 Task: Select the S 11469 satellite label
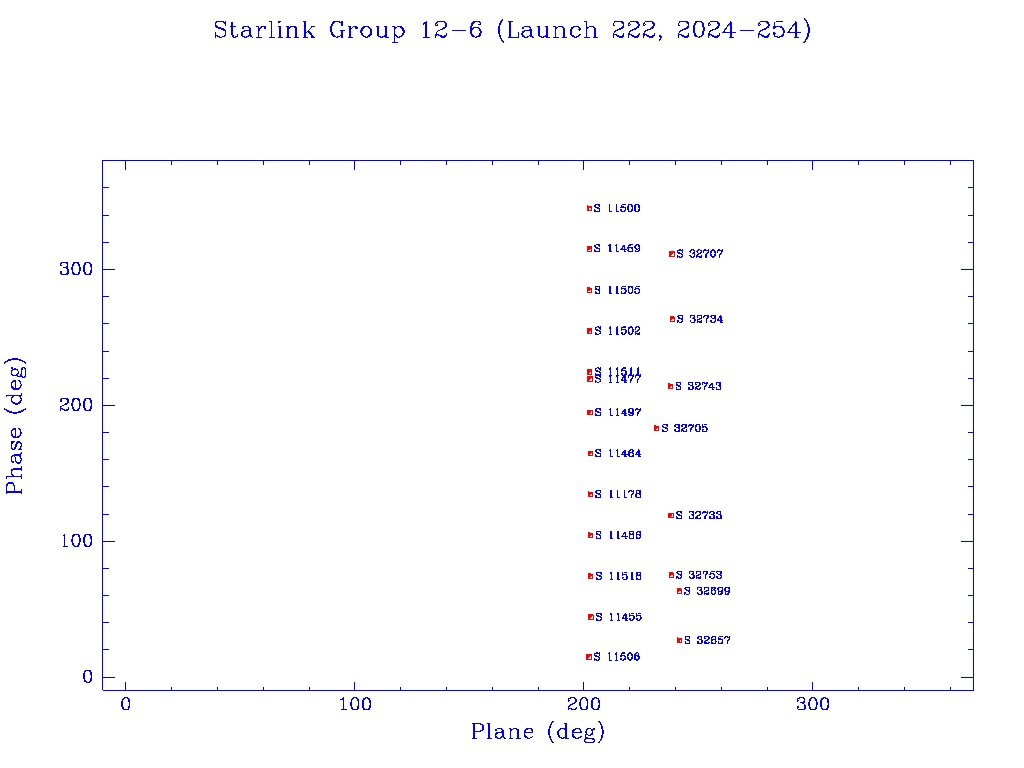[617, 248]
